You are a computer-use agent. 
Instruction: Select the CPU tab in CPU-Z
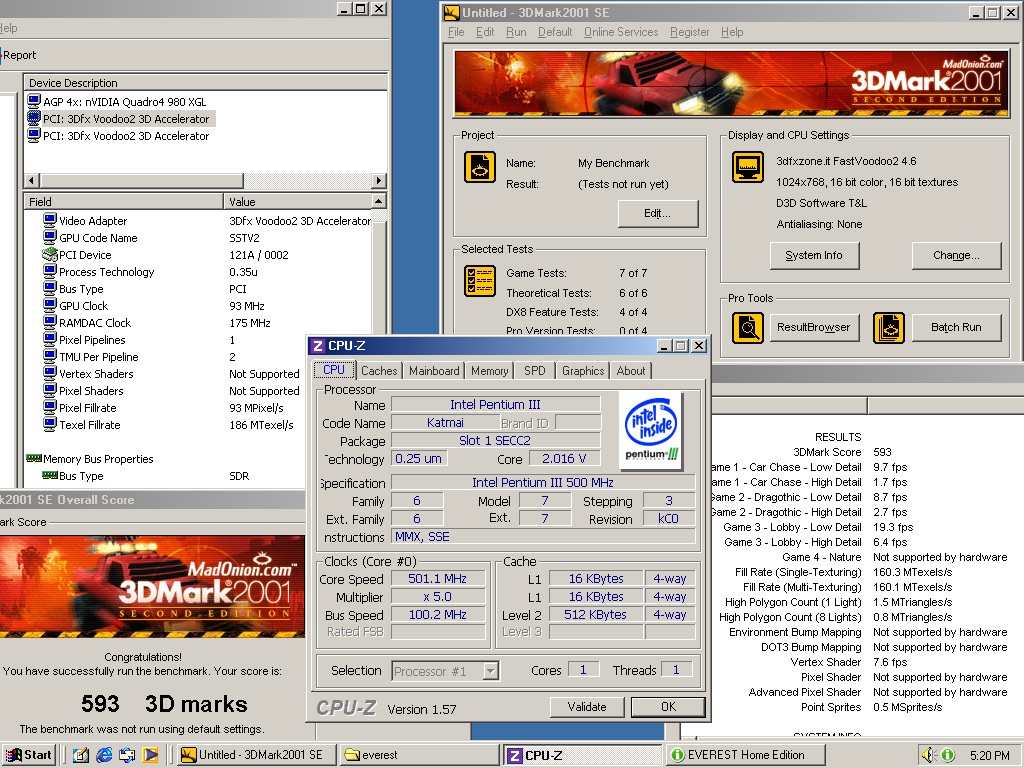334,370
